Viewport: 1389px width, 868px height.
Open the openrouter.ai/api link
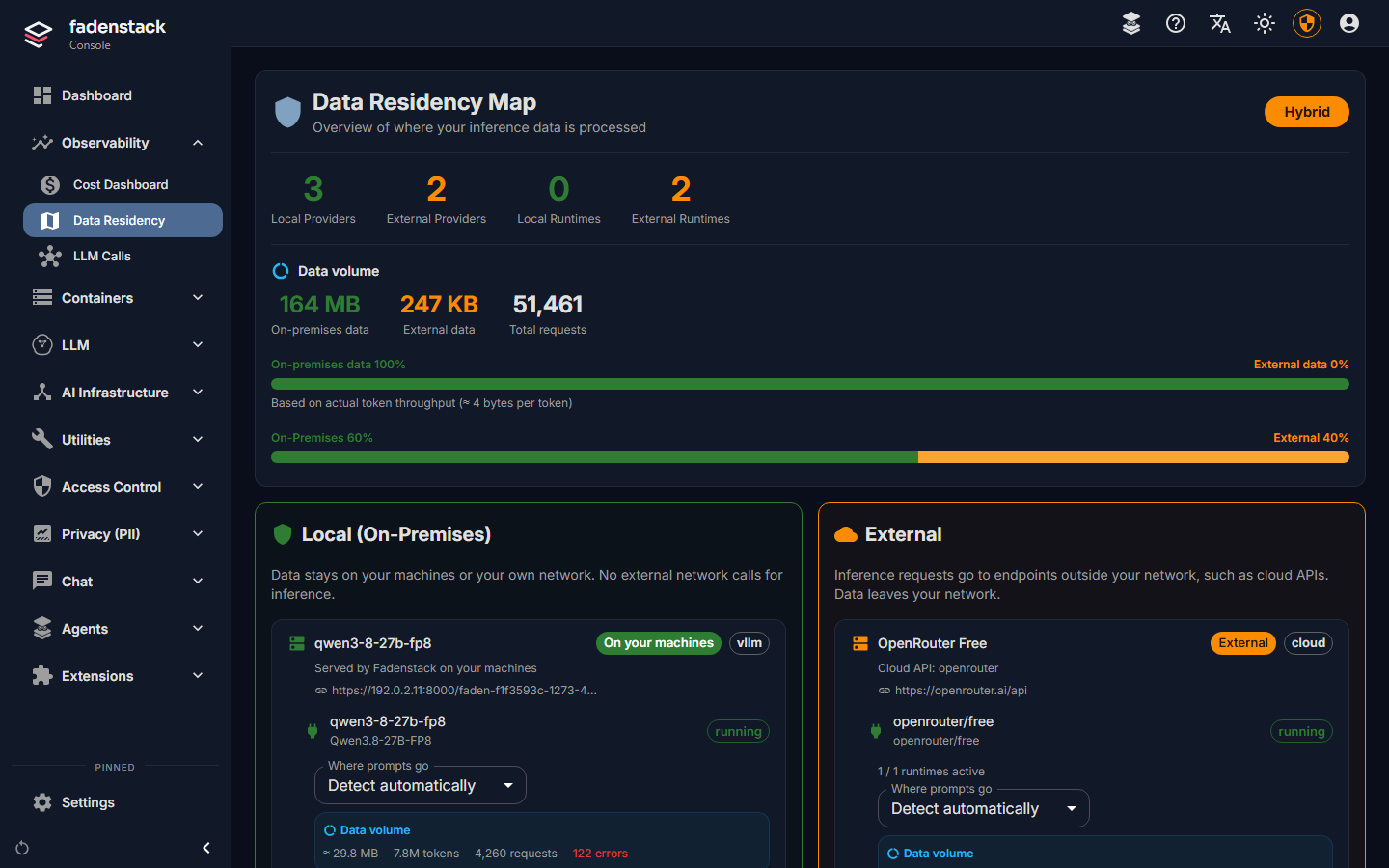tap(961, 691)
